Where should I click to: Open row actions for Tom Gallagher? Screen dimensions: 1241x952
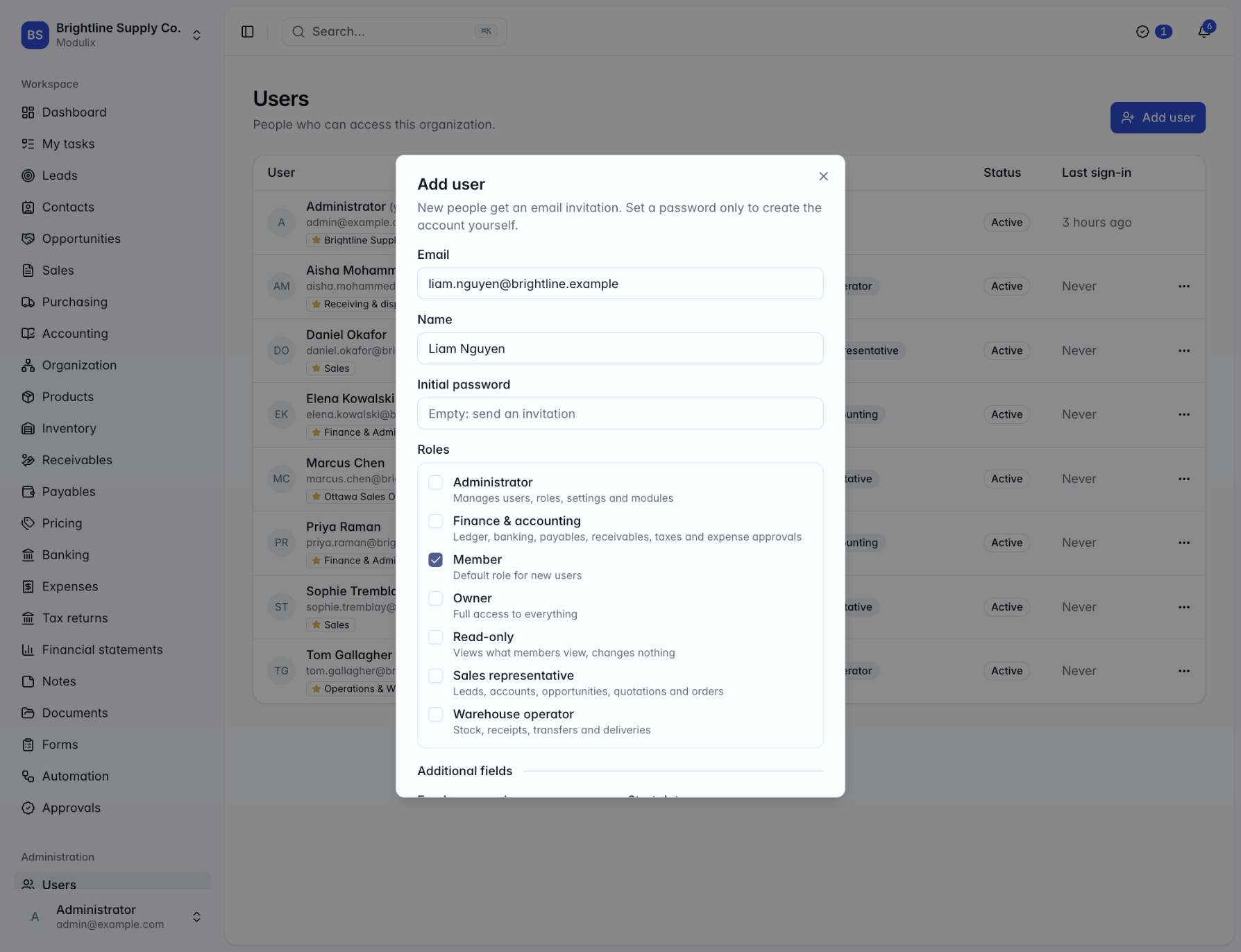pyautogui.click(x=1184, y=671)
